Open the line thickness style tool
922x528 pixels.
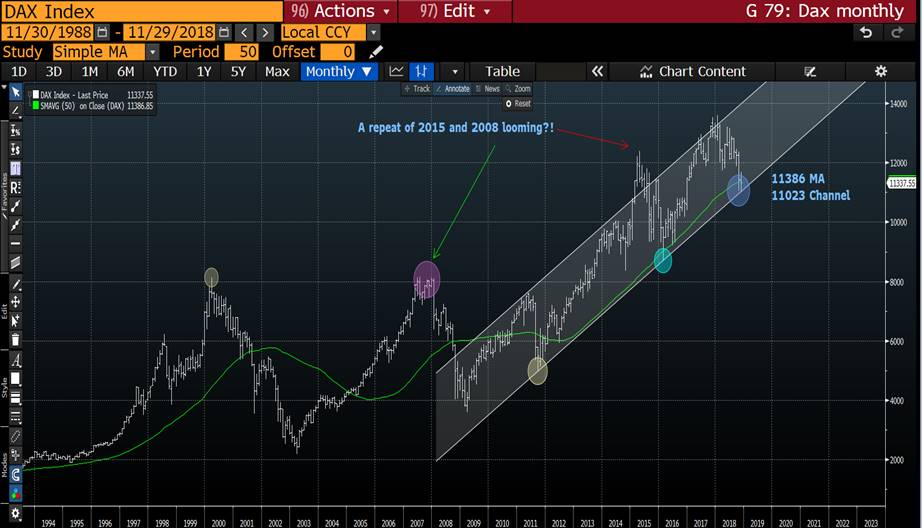(x=15, y=398)
